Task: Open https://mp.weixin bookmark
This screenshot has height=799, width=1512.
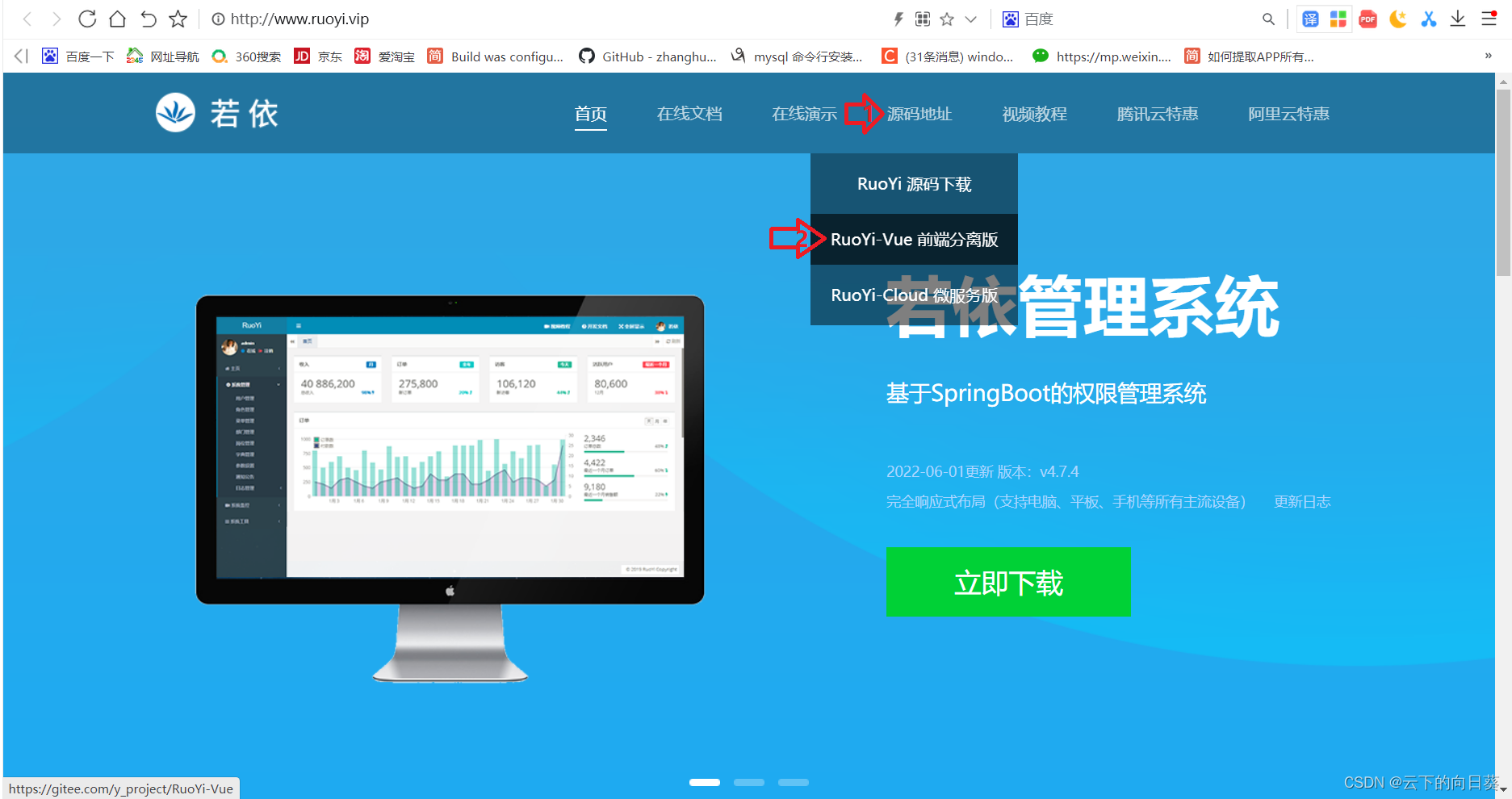Action: pos(1102,56)
